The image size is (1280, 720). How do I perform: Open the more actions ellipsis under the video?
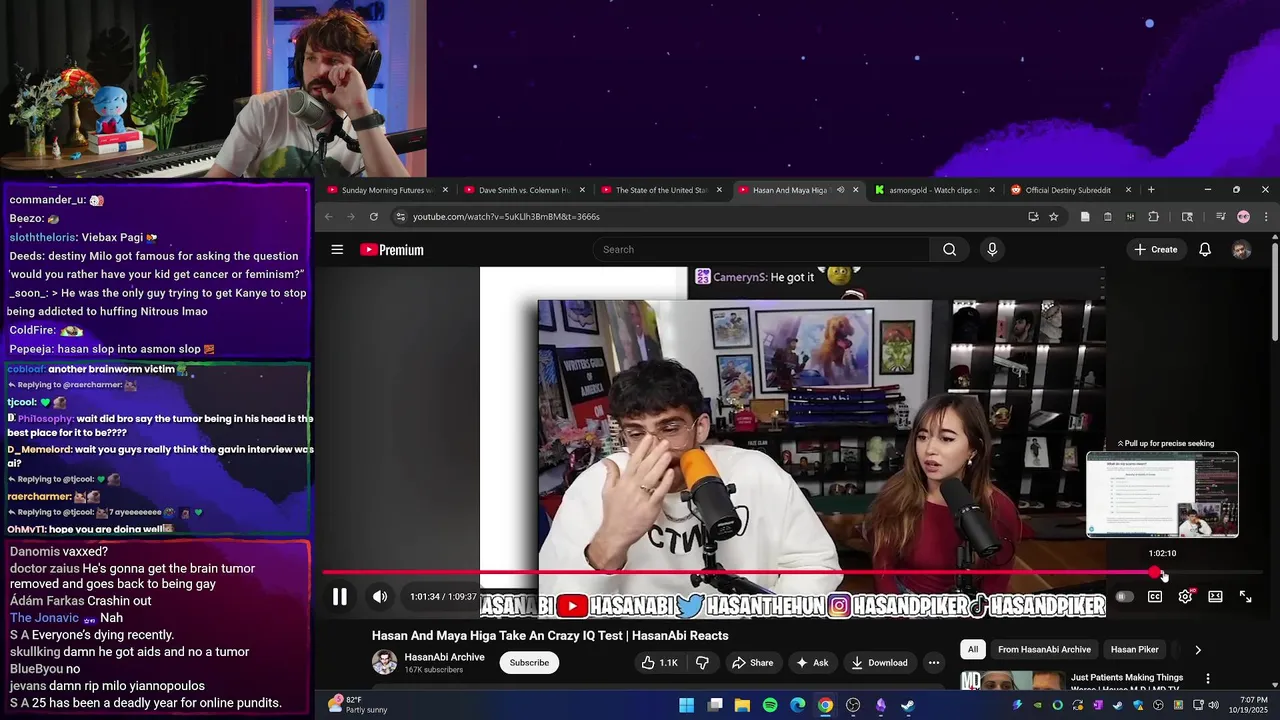point(934,662)
